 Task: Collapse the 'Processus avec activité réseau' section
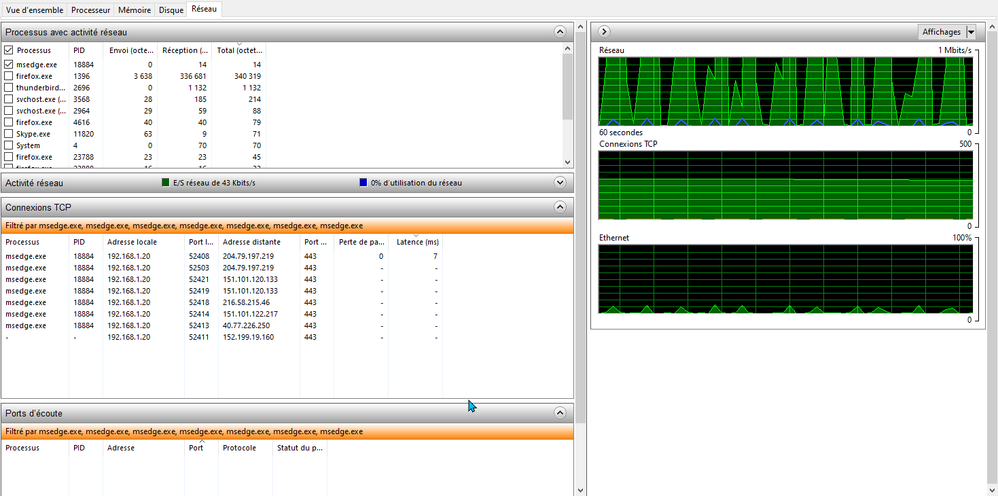(560, 32)
